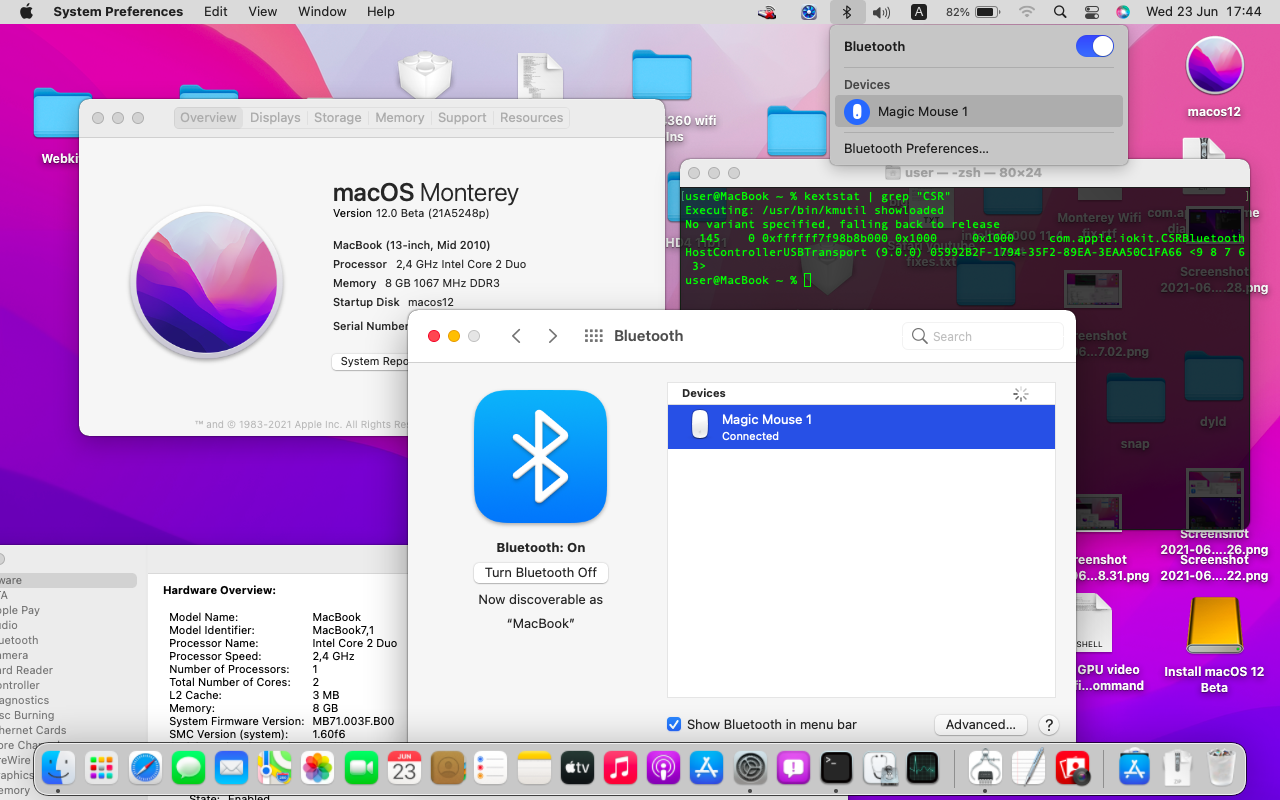Open Disk Utility in the Dock
Viewport: 1280px width, 800px height.
click(x=879, y=768)
